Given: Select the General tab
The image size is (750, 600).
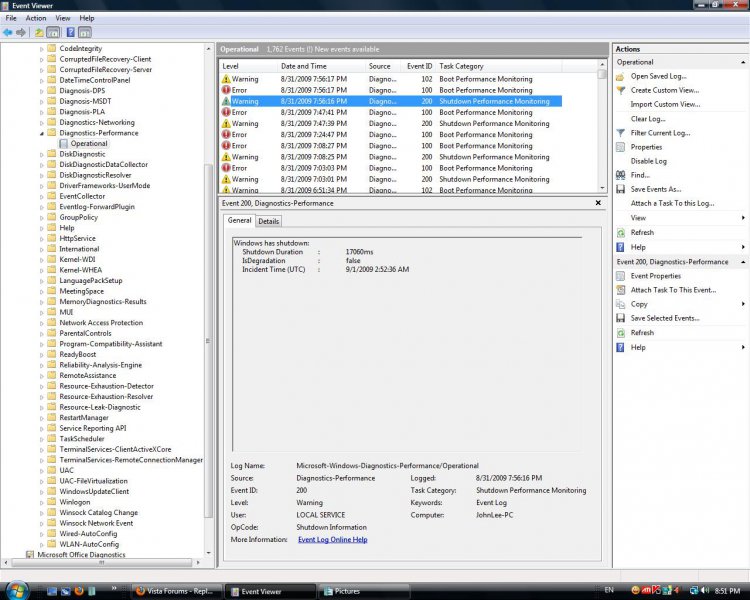Looking at the screenshot, I should 239,220.
